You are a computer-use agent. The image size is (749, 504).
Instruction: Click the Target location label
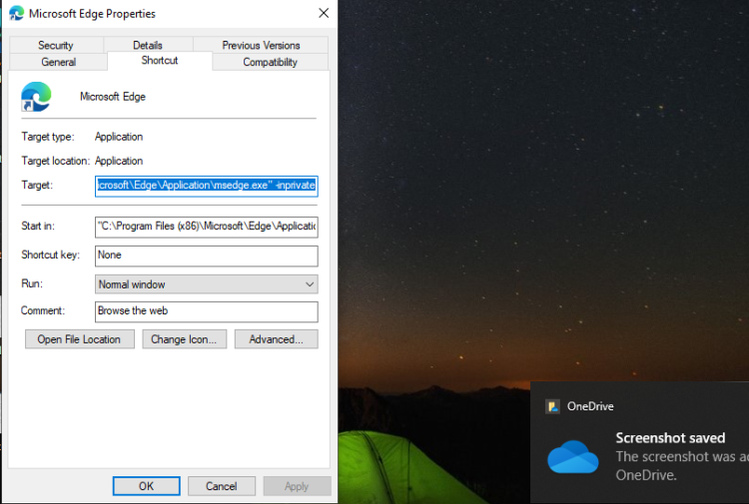pyautogui.click(x=55, y=161)
